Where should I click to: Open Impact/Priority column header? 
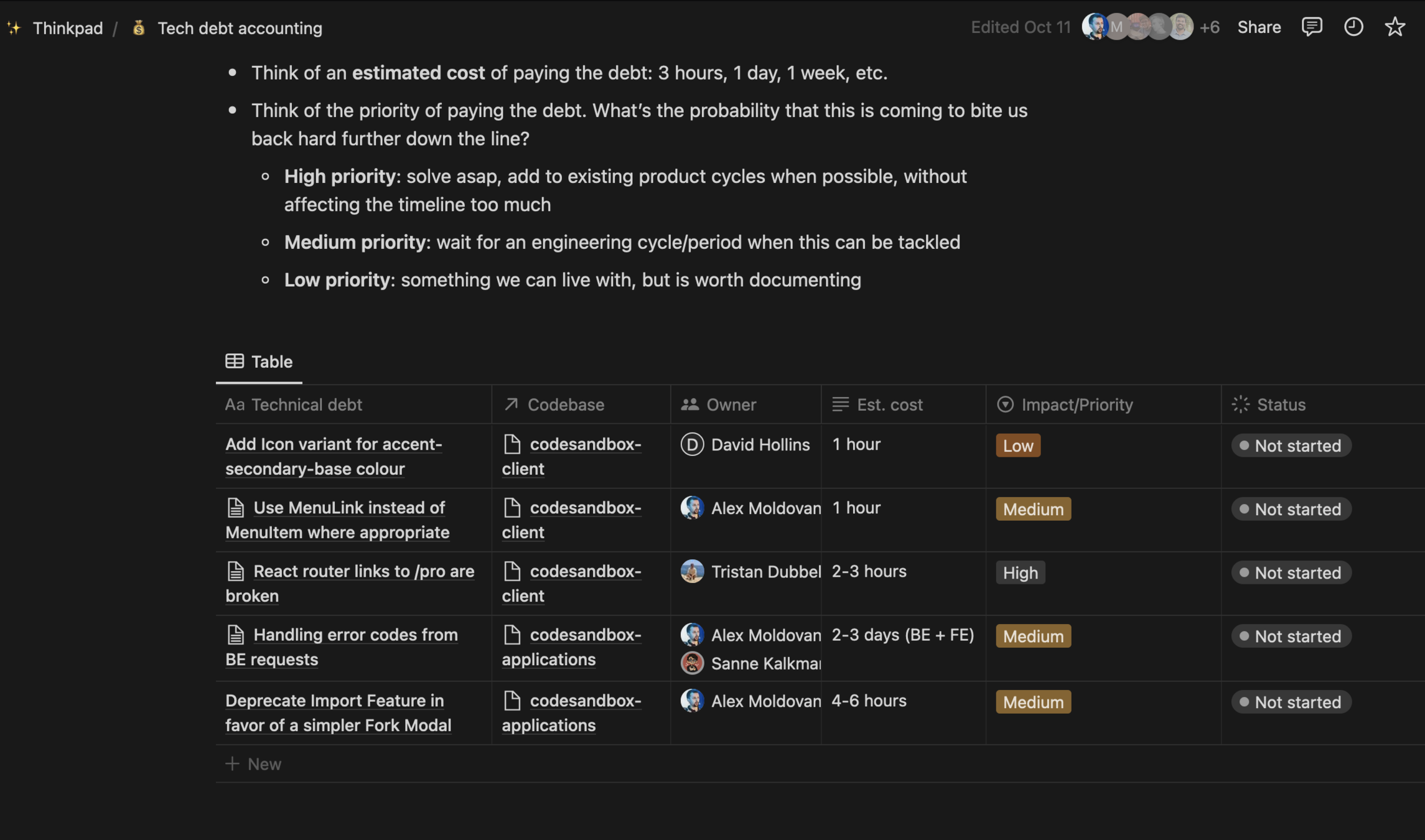[1077, 404]
